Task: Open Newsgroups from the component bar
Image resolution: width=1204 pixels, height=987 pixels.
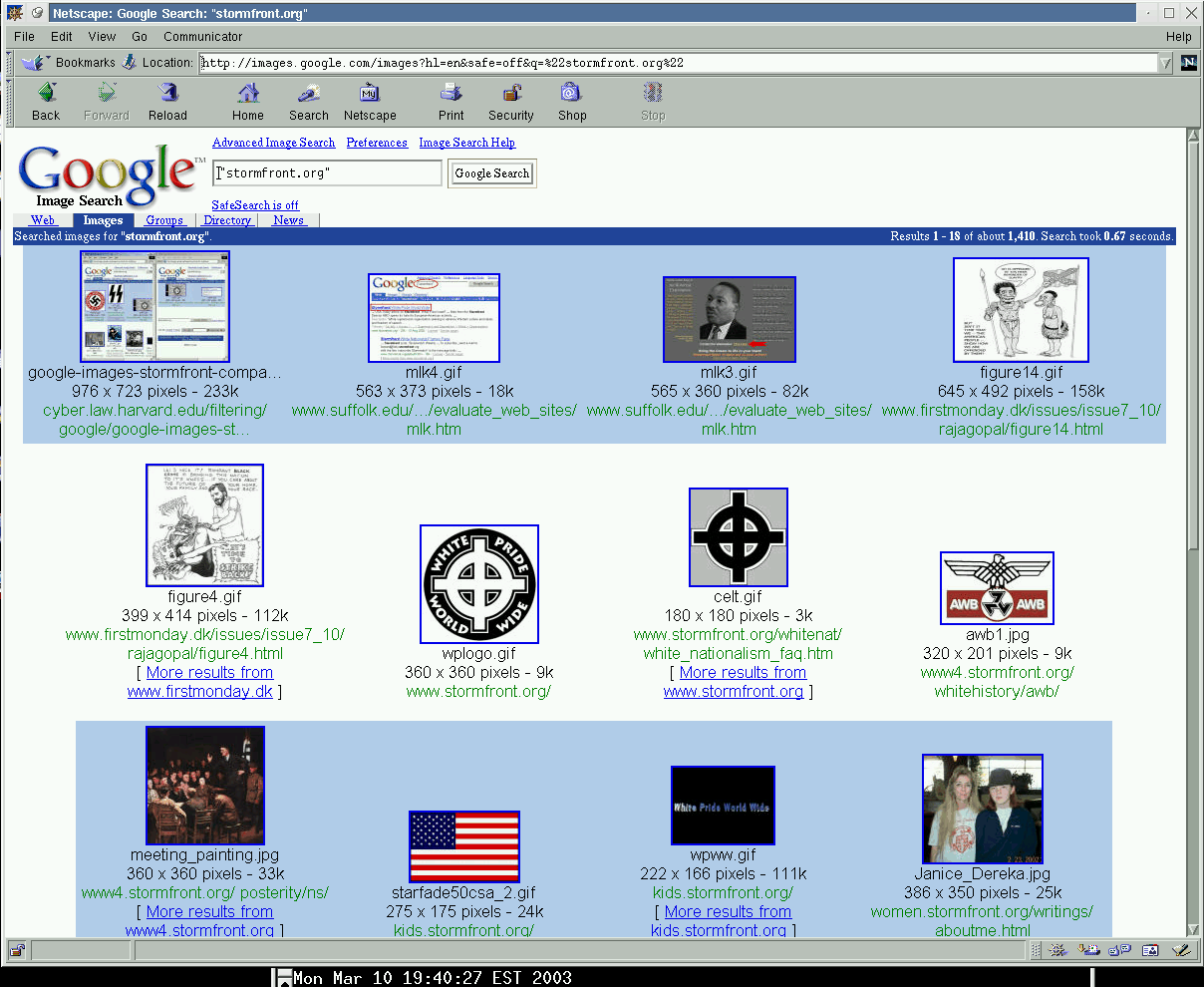Action: pos(1120,950)
